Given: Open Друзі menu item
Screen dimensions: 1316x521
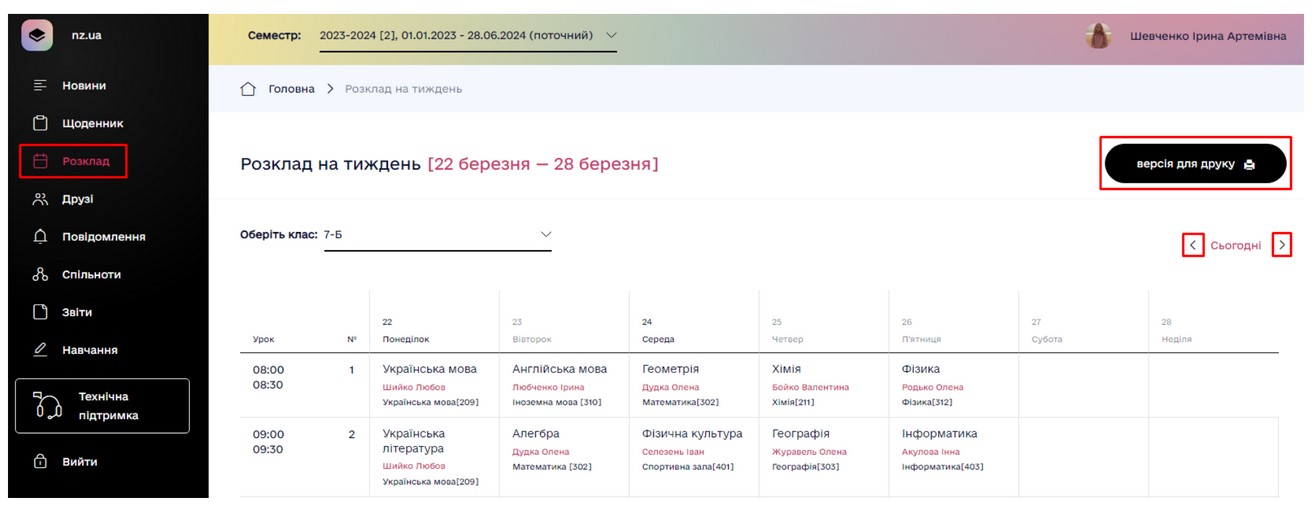Looking at the screenshot, I should tap(78, 199).
